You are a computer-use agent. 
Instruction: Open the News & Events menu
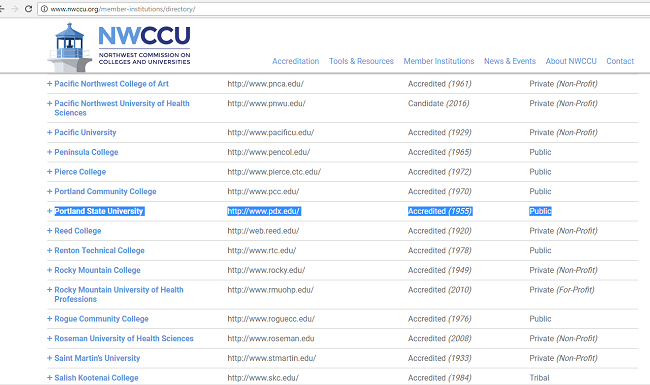coord(510,61)
